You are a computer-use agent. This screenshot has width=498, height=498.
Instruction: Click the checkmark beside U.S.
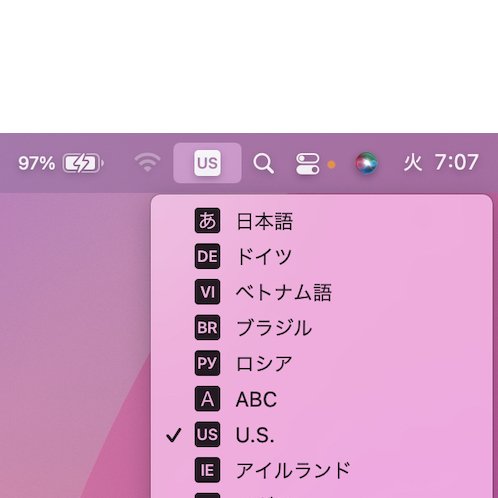[x=174, y=435]
